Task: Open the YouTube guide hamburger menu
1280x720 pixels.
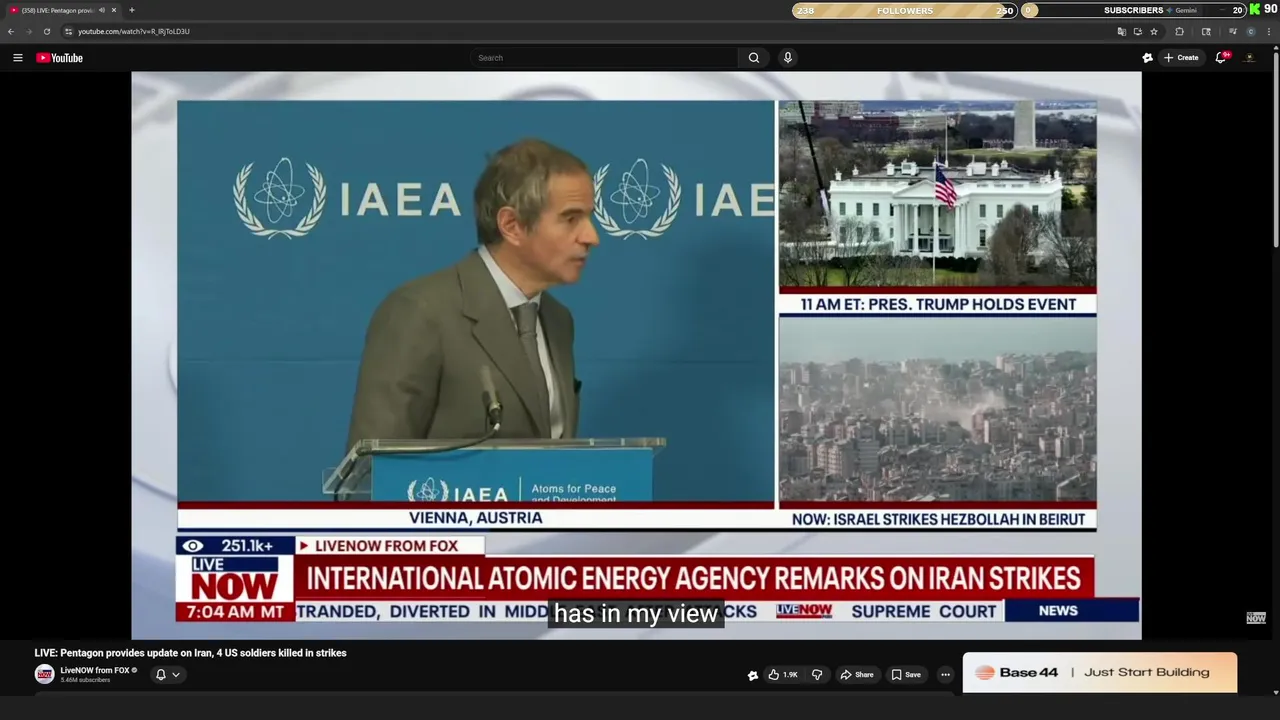Action: tap(17, 58)
